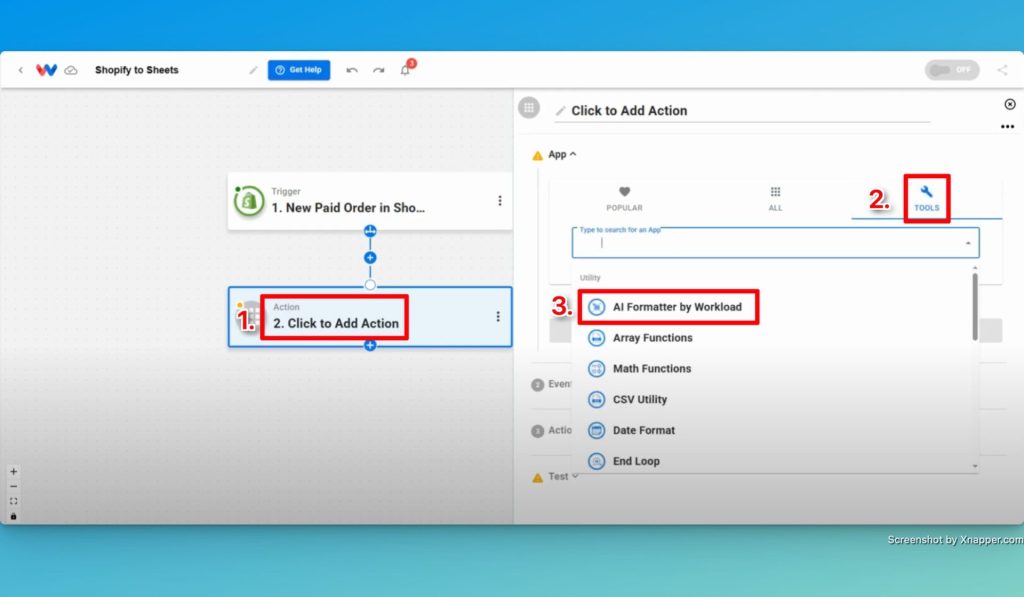
Task: Select the Shopify trigger icon
Action: [x=249, y=201]
